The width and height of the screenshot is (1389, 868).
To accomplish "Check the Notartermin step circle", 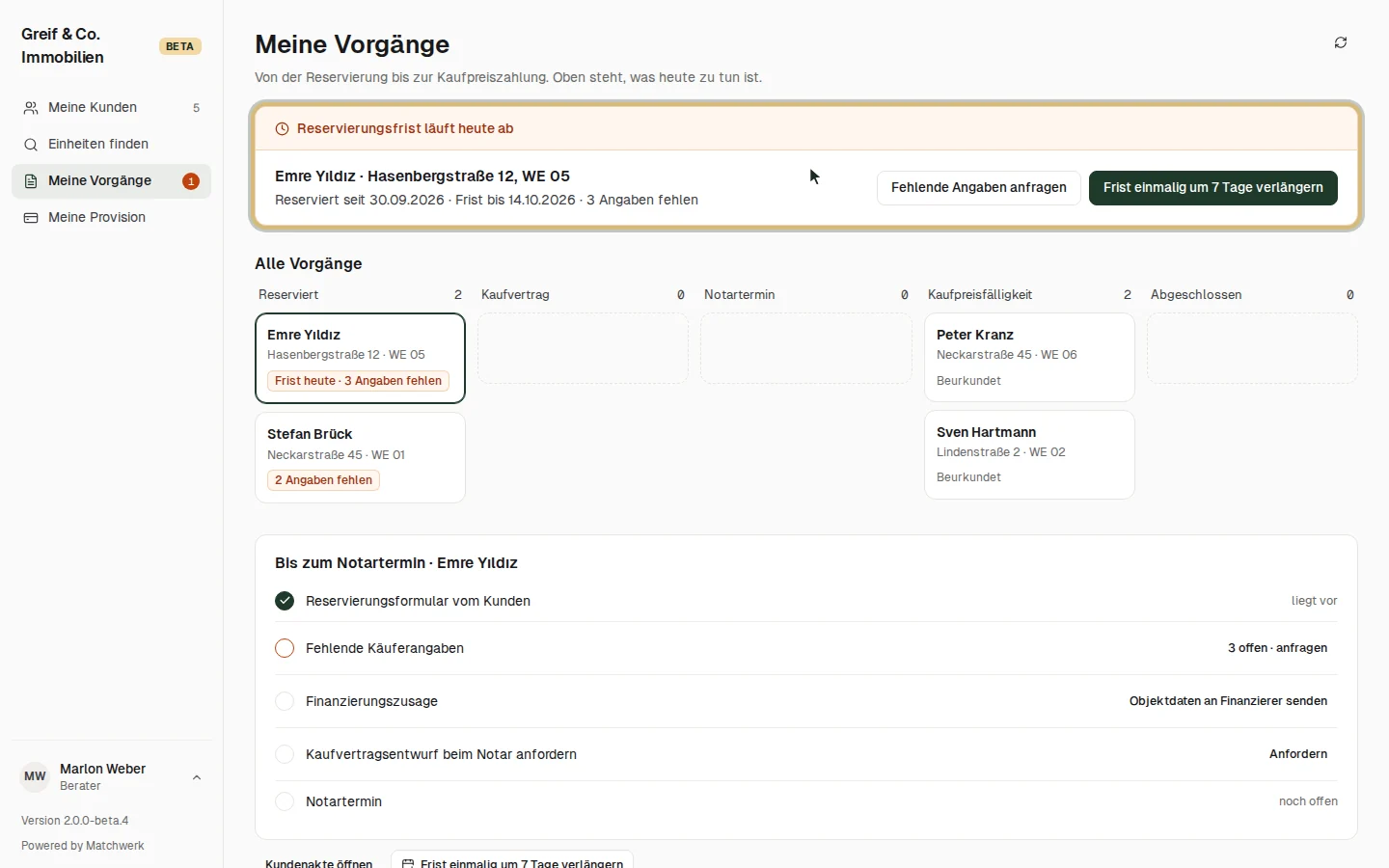I will click(285, 801).
